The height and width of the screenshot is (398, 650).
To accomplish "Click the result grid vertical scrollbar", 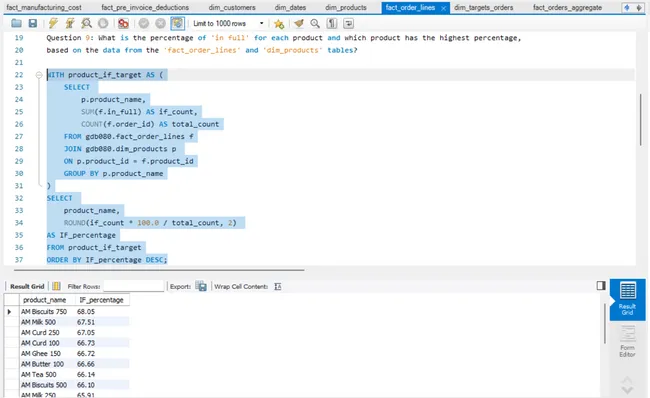I will coord(604,323).
